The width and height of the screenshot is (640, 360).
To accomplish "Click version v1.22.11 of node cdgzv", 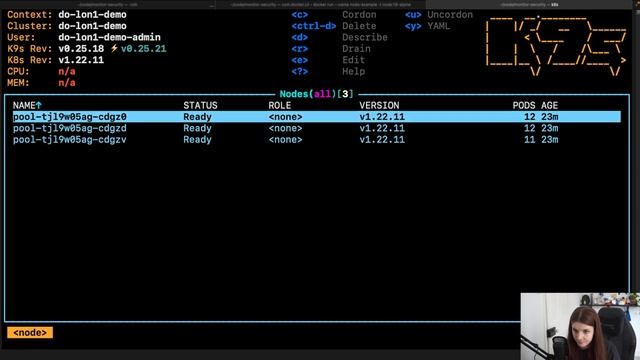I will tap(382, 140).
